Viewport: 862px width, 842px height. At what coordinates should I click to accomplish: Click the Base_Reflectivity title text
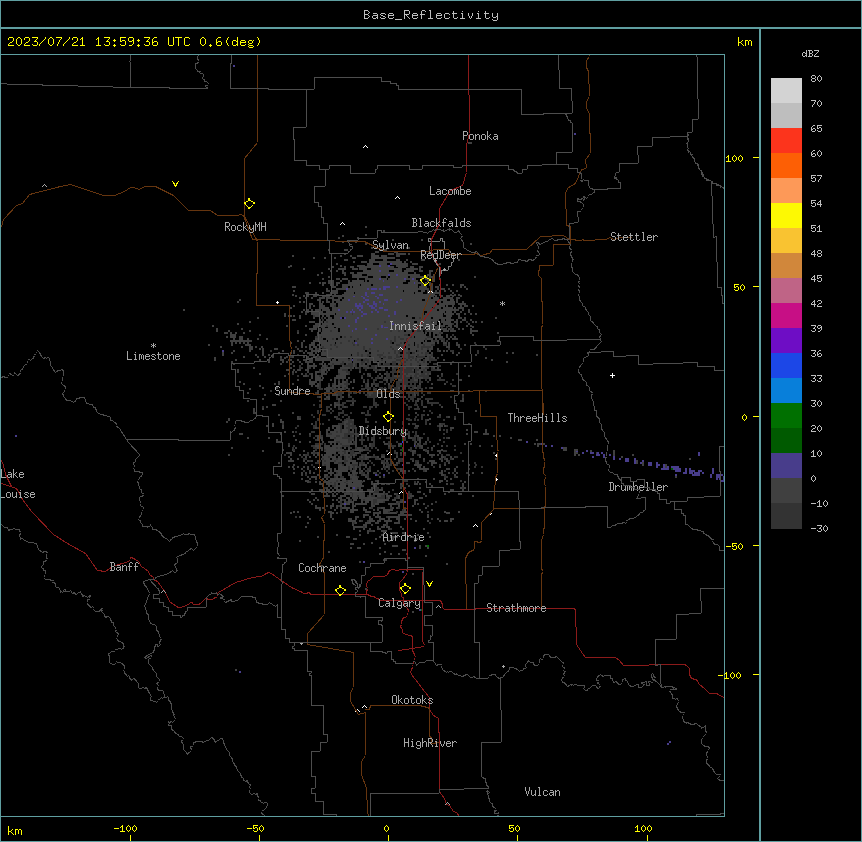click(431, 15)
